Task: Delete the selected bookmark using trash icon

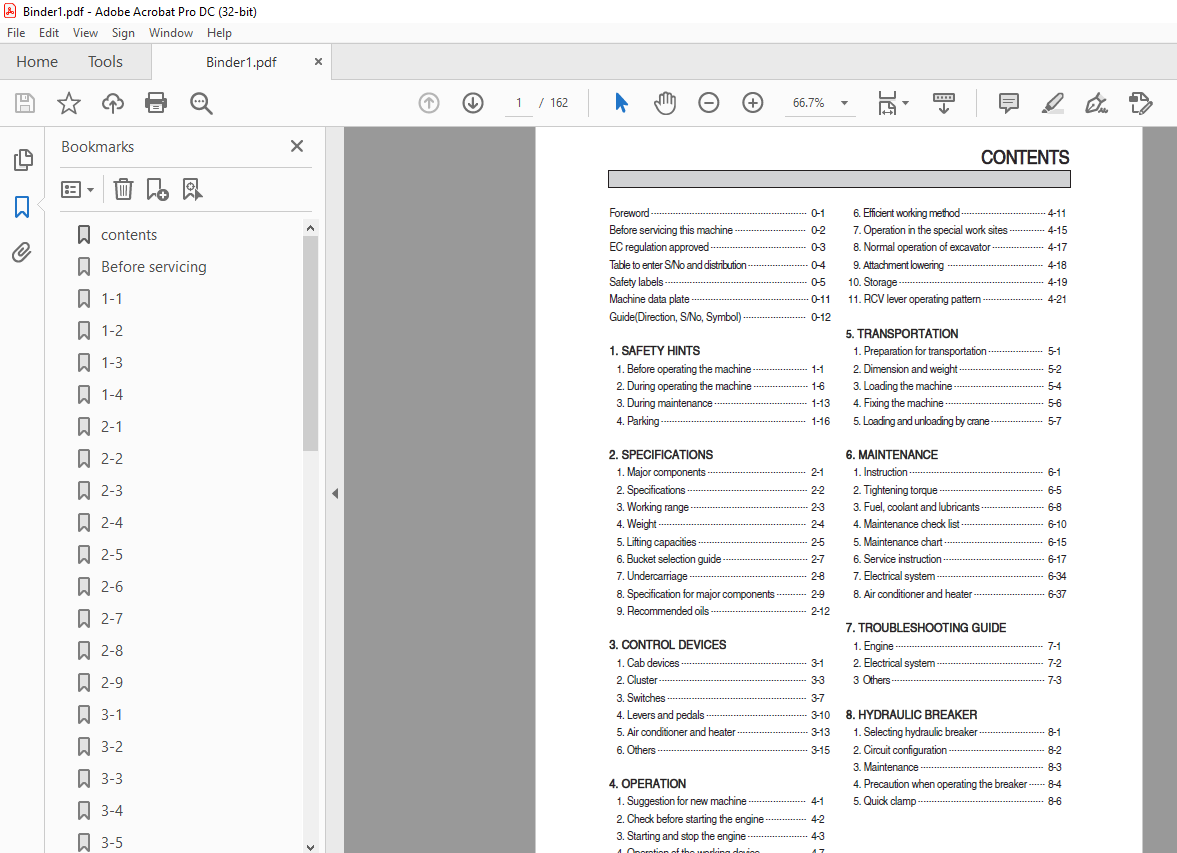Action: pyautogui.click(x=123, y=189)
